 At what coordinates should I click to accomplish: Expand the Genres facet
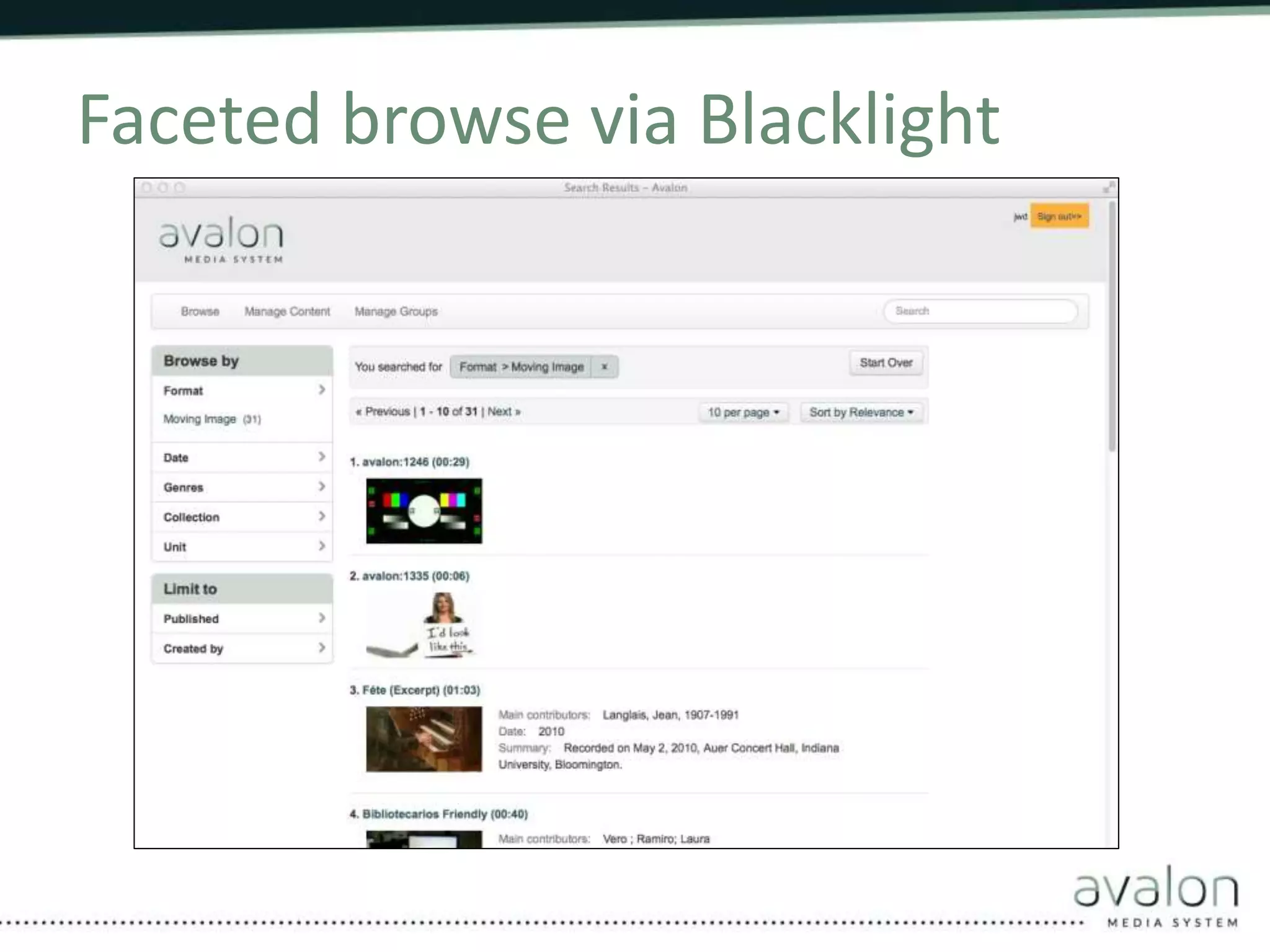click(x=242, y=487)
